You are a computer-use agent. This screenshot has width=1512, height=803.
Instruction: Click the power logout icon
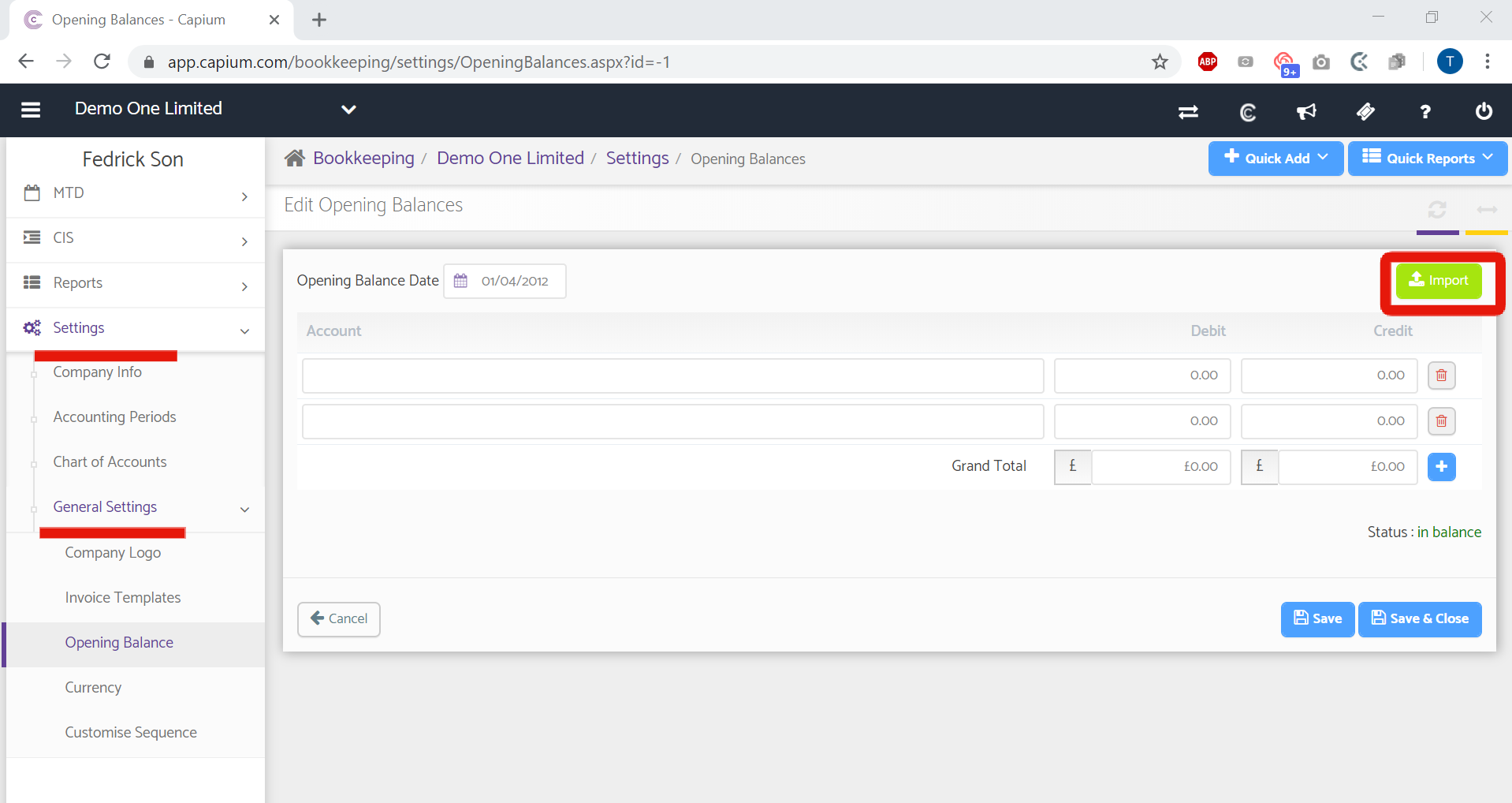[x=1484, y=111]
